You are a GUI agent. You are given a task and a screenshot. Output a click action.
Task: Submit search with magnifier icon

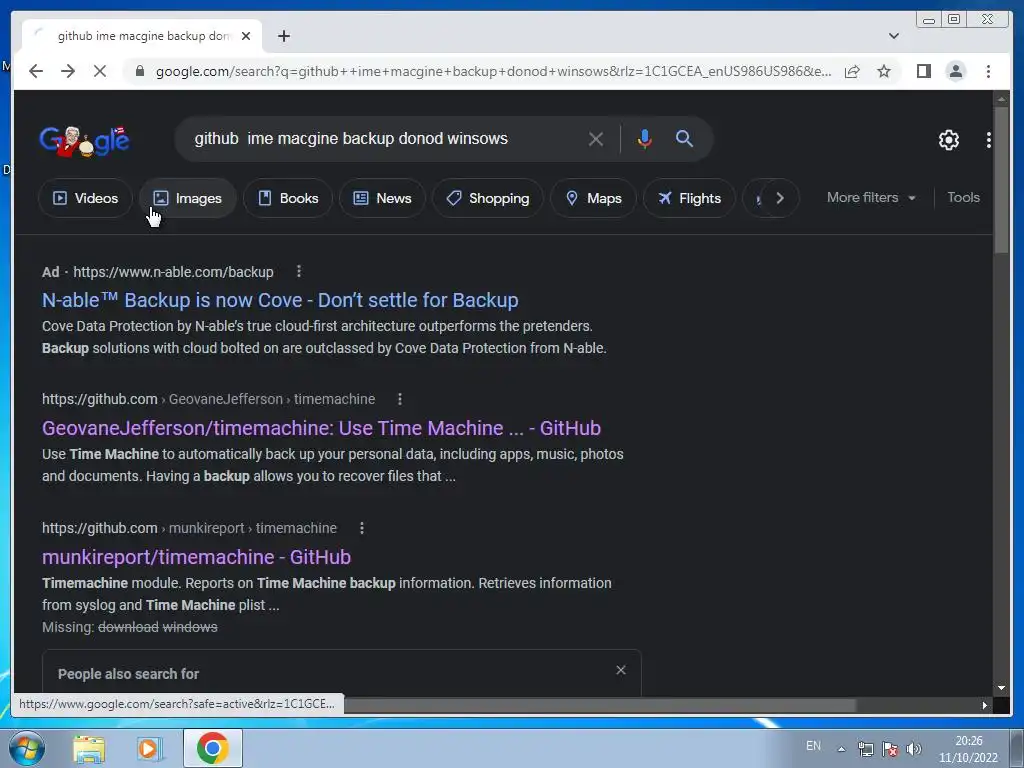tap(684, 138)
